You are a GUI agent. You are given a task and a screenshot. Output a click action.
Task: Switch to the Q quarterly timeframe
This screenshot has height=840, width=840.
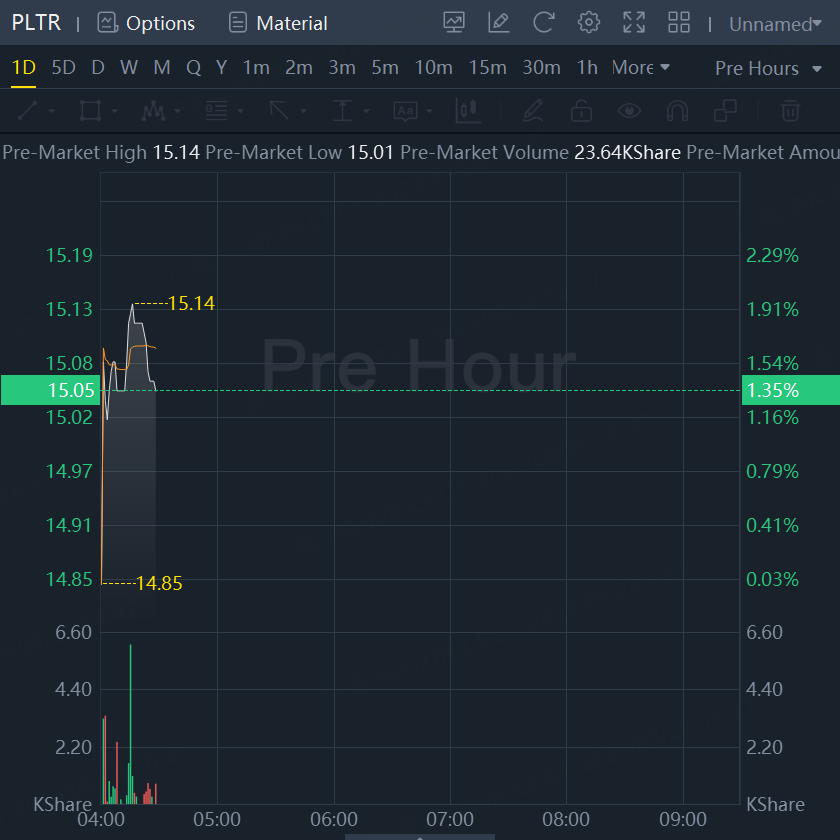193,68
